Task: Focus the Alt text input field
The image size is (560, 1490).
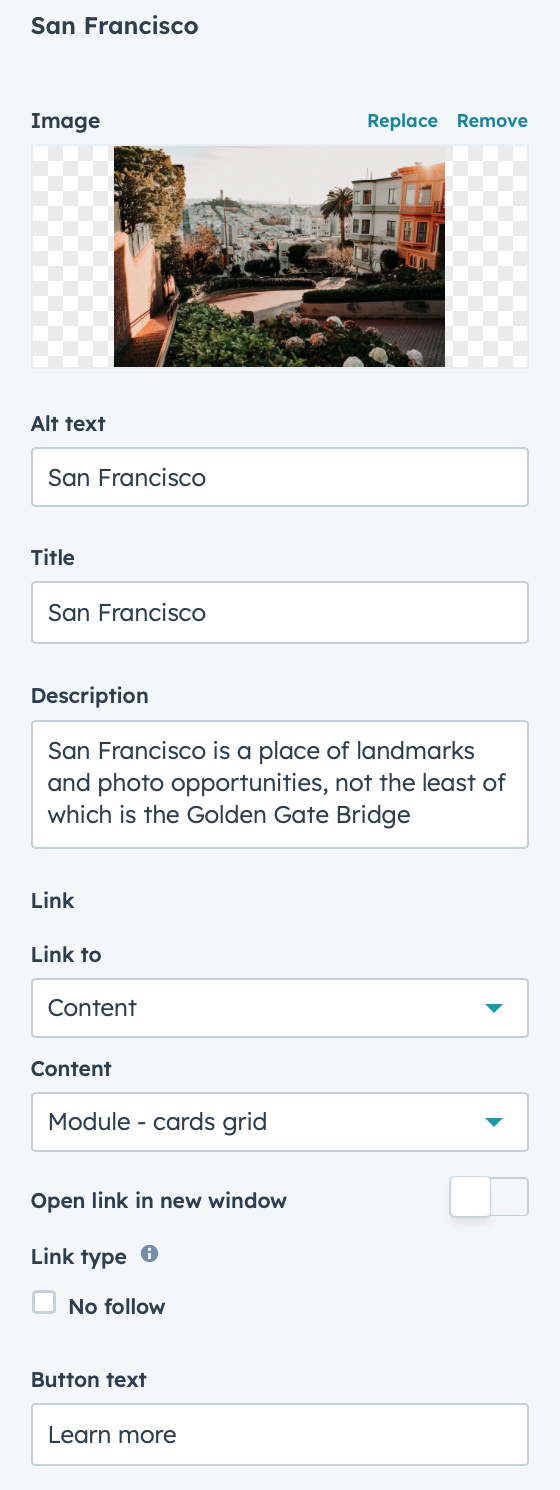Action: tap(280, 477)
